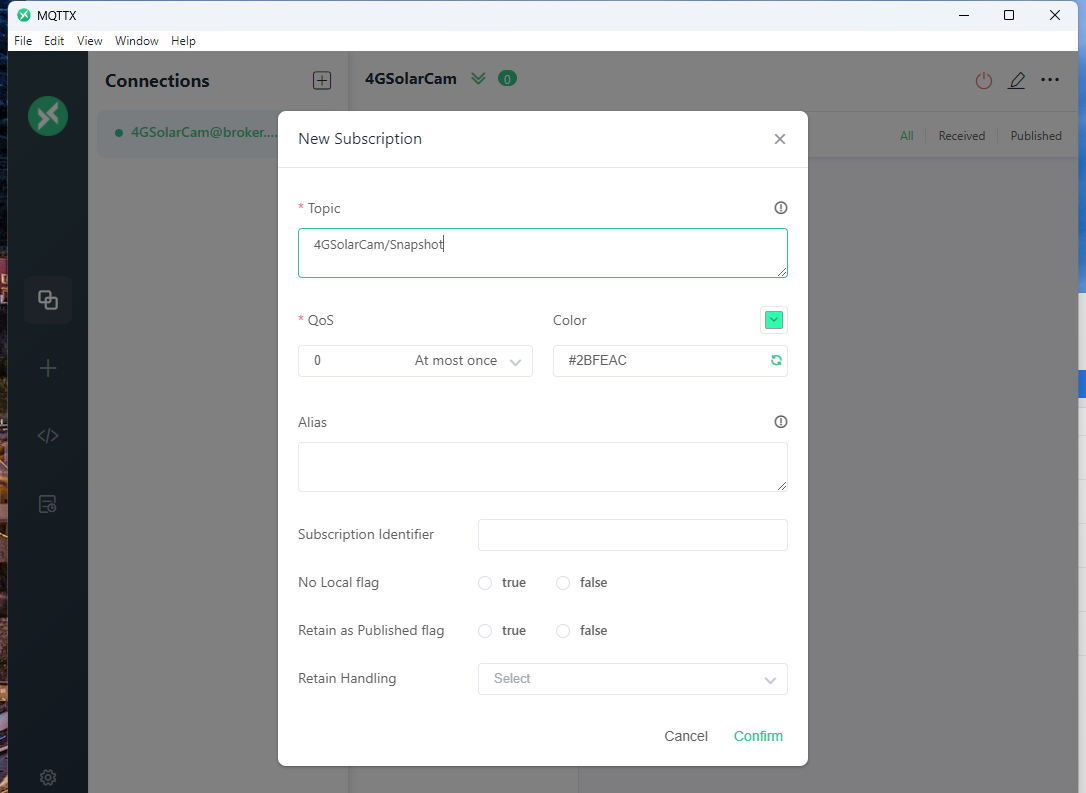This screenshot has width=1086, height=793.
Task: Open the File menu
Action: click(x=23, y=41)
